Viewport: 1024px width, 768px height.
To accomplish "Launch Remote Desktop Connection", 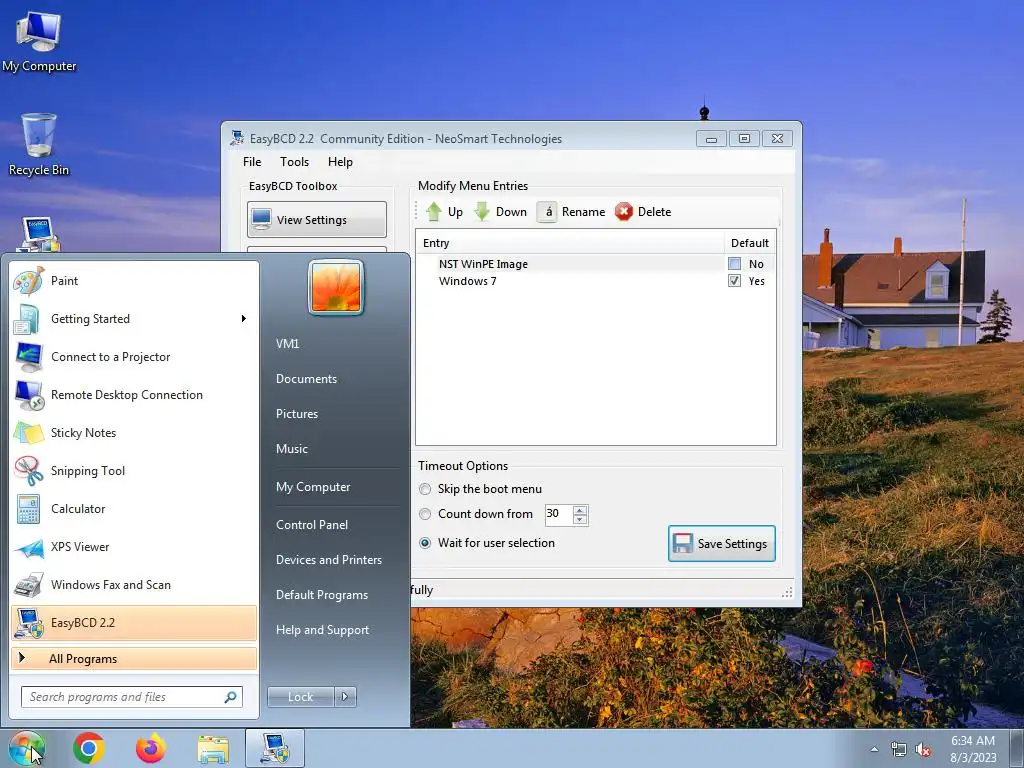I will point(134,394).
